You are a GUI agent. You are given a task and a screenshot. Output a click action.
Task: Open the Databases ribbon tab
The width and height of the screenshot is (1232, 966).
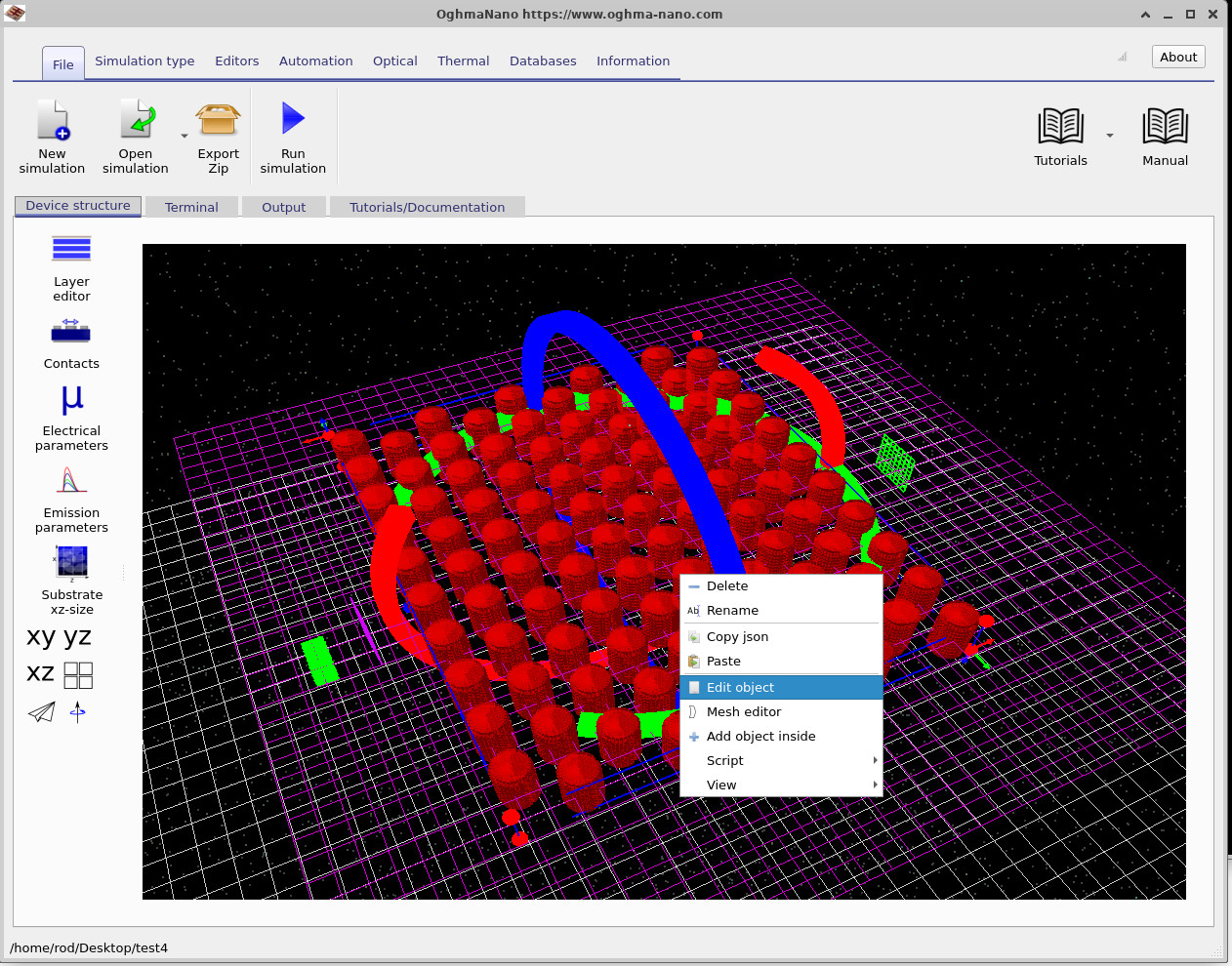pos(543,60)
